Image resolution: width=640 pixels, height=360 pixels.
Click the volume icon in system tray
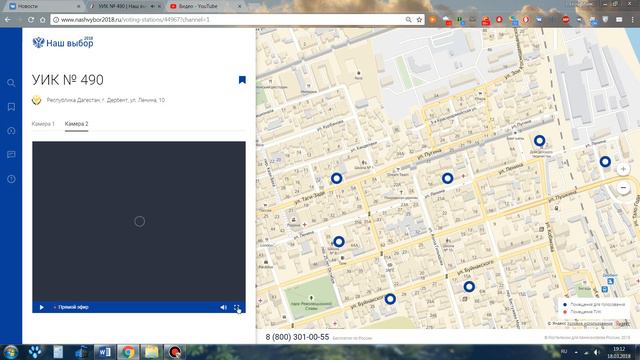[x=596, y=352]
